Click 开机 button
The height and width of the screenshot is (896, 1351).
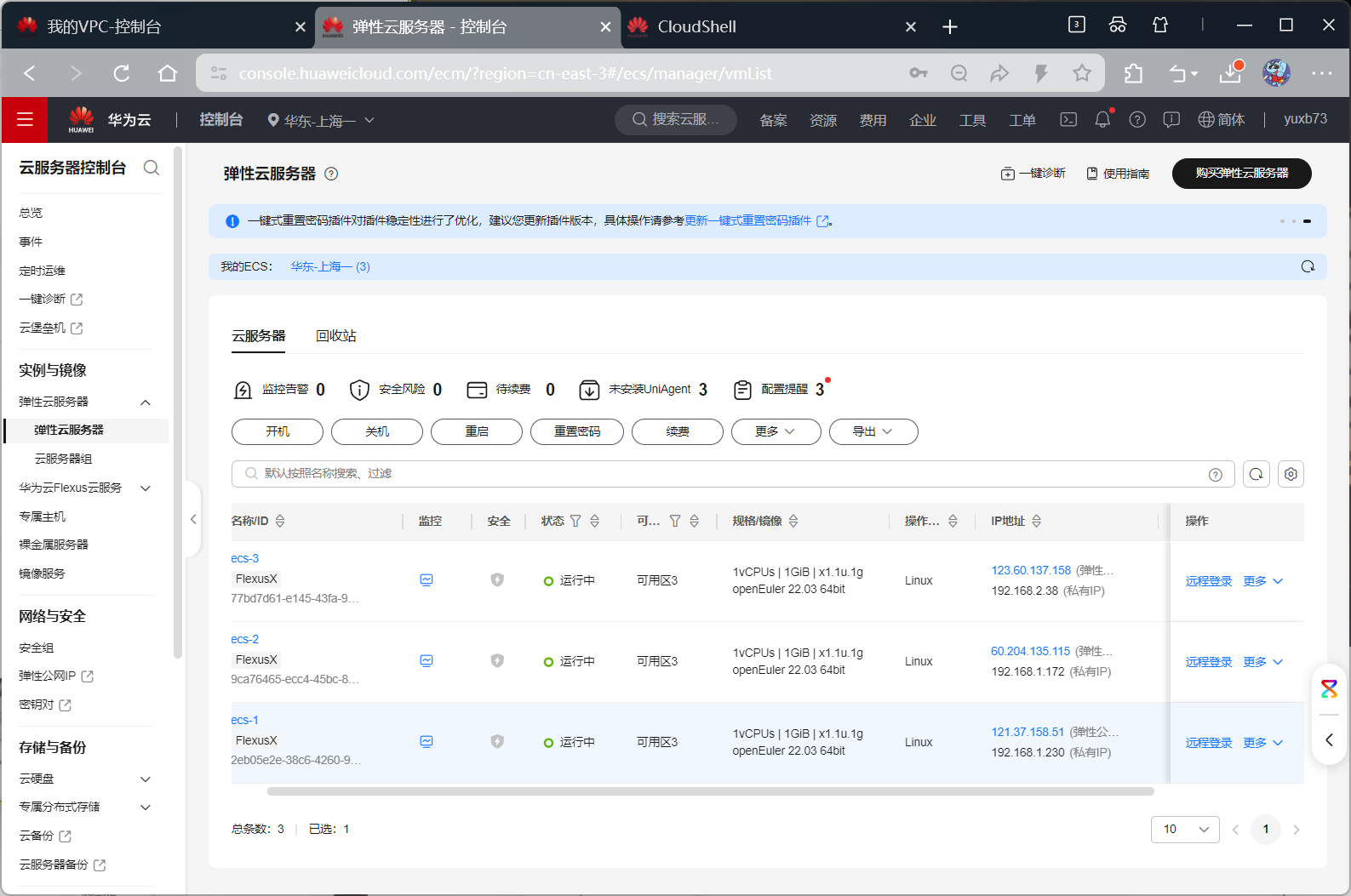[278, 431]
